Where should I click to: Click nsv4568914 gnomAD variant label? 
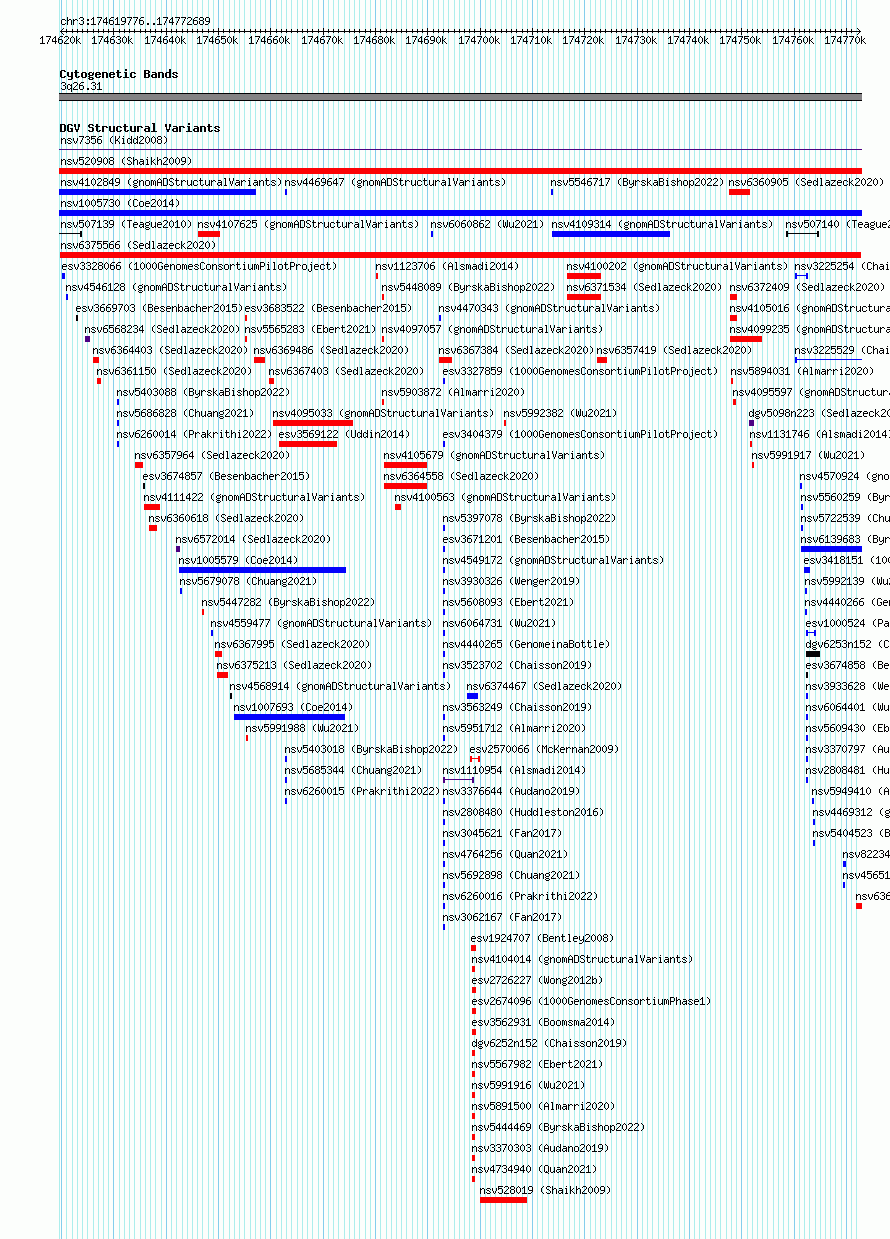[x=340, y=686]
